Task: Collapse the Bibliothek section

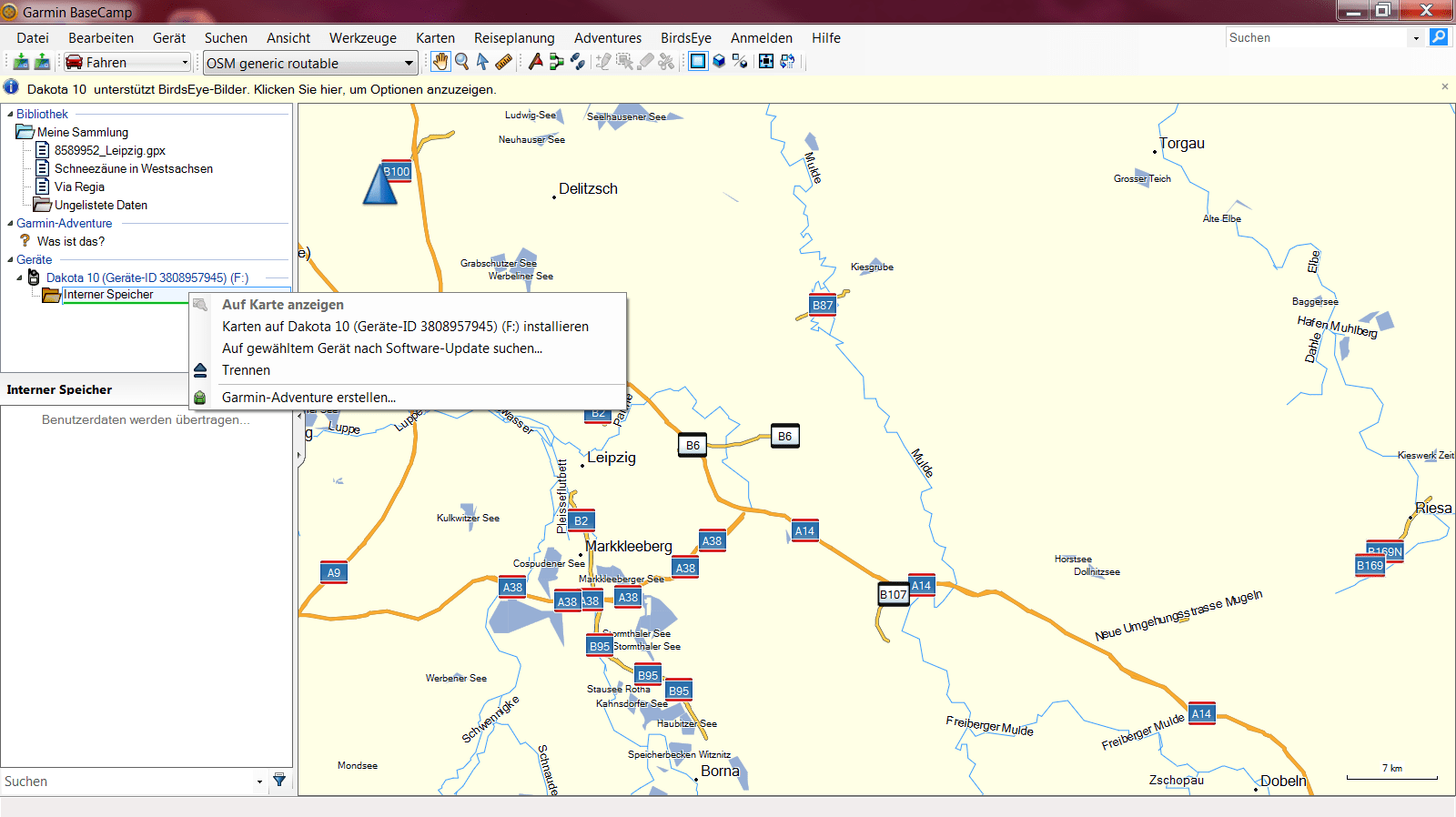Action: pyautogui.click(x=10, y=114)
